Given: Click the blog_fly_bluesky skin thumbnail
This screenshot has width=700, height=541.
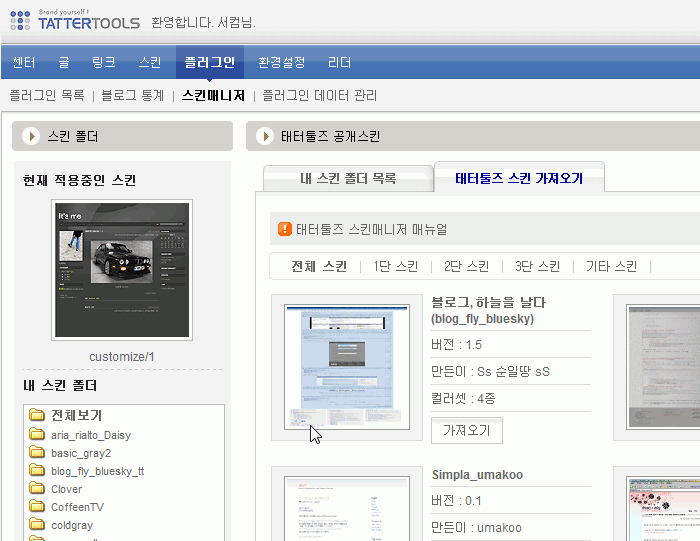Looking at the screenshot, I should click(x=347, y=367).
